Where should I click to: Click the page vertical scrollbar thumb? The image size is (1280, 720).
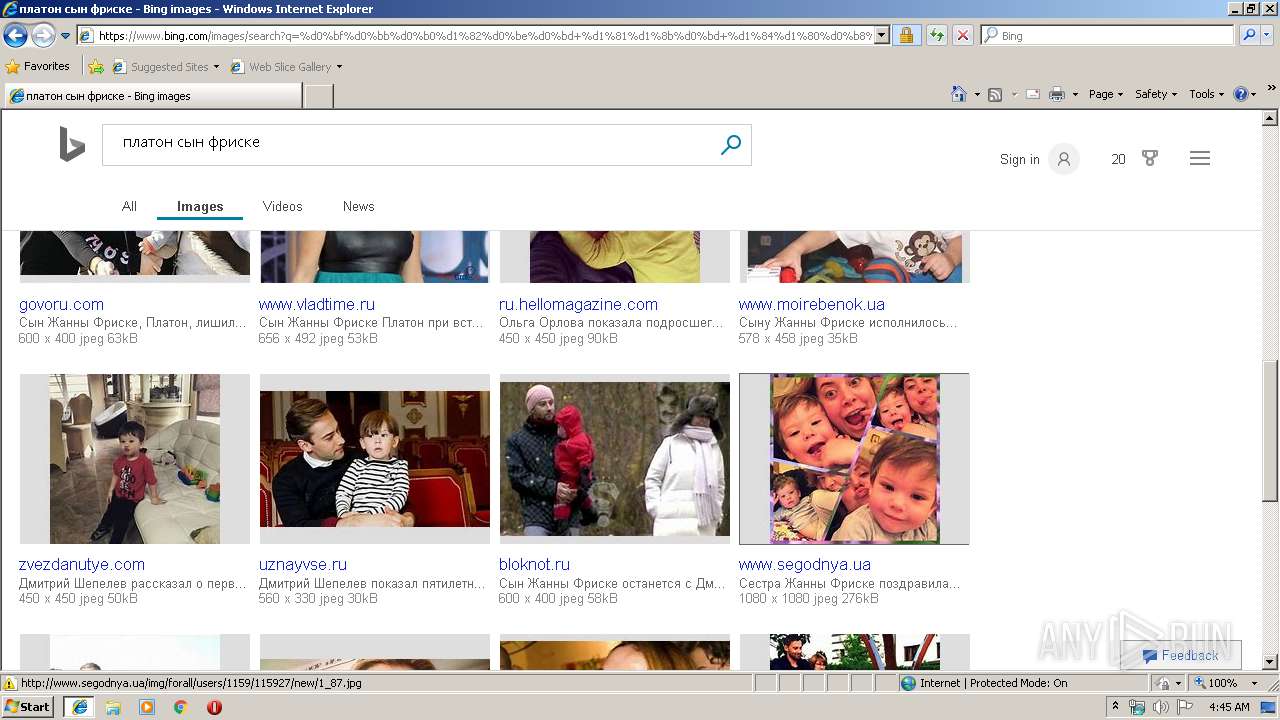[1270, 431]
